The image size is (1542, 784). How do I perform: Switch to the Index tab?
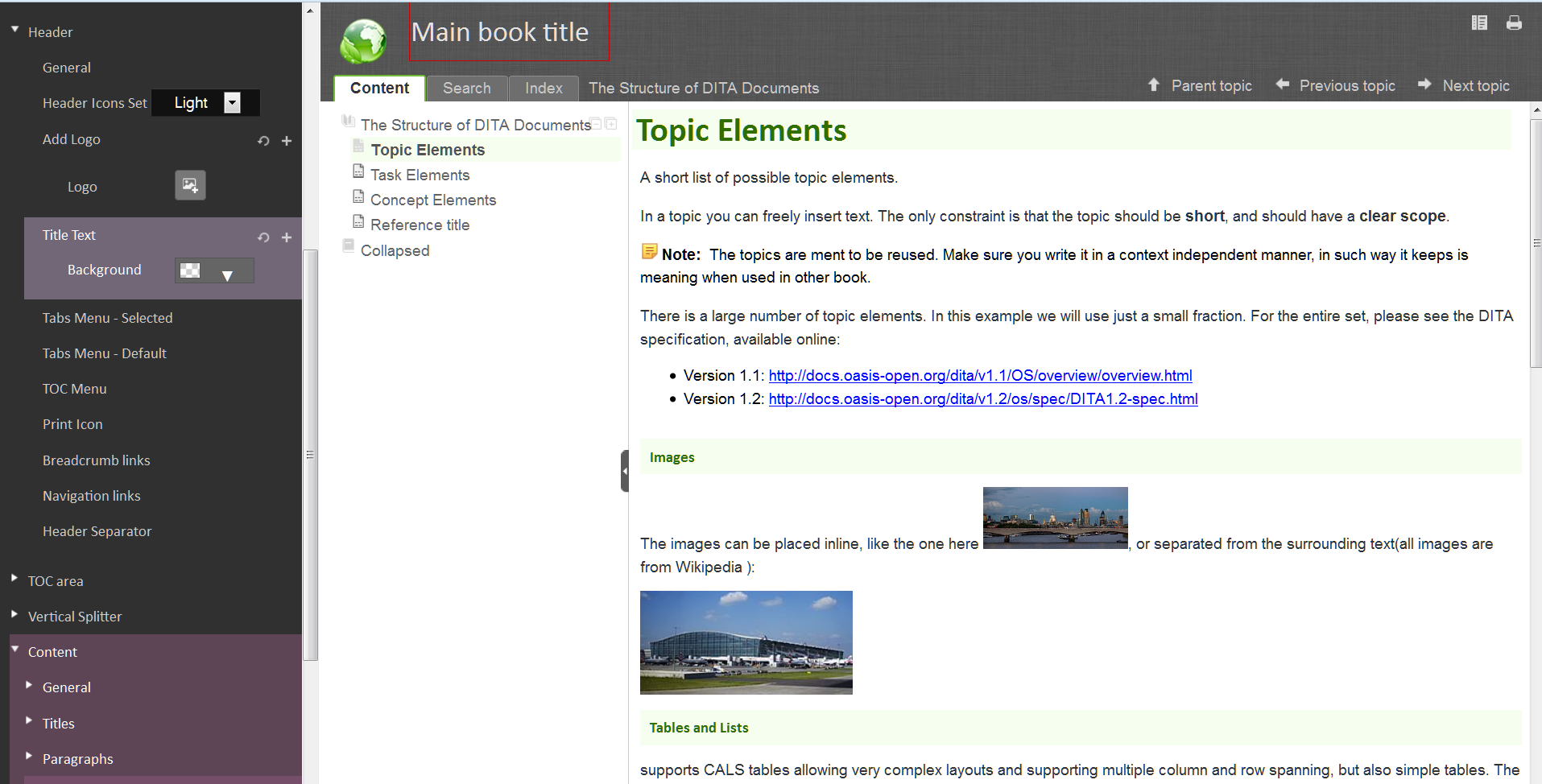click(544, 89)
